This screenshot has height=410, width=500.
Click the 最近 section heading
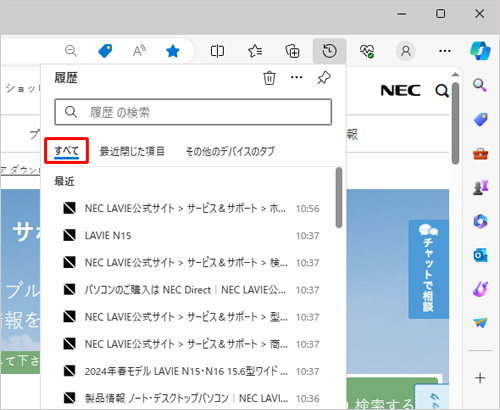coord(64,182)
